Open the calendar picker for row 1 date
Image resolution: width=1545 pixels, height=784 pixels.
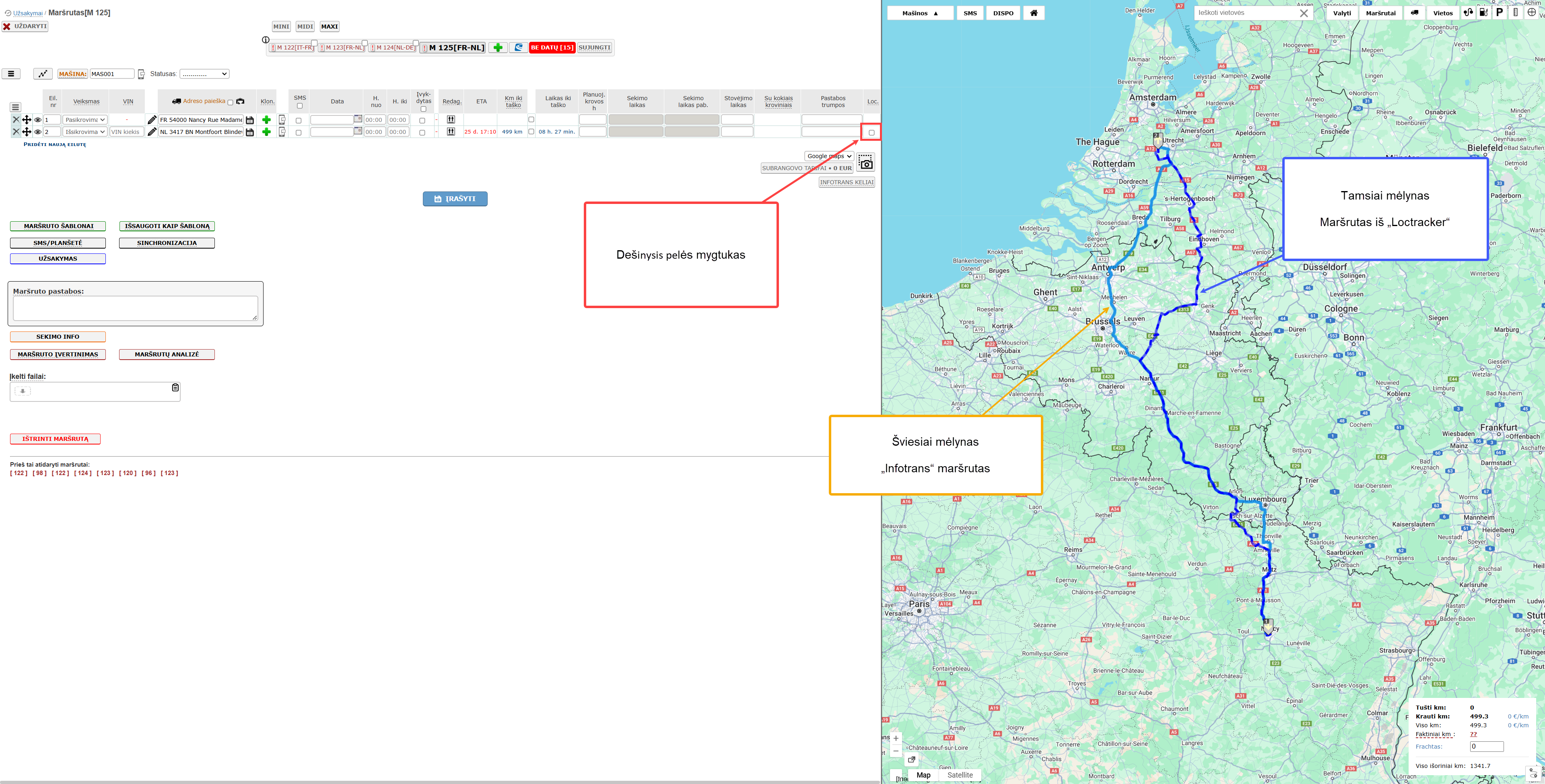pos(358,119)
